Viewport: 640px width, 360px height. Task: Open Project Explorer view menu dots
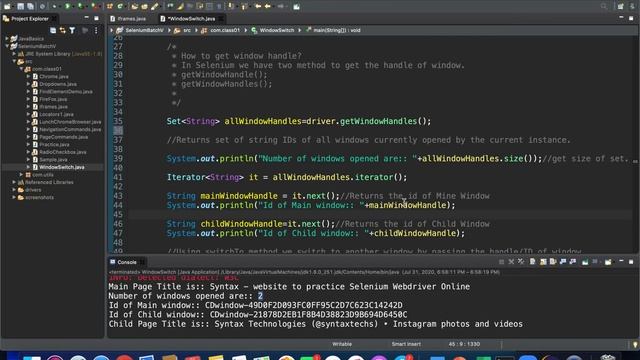click(96, 30)
